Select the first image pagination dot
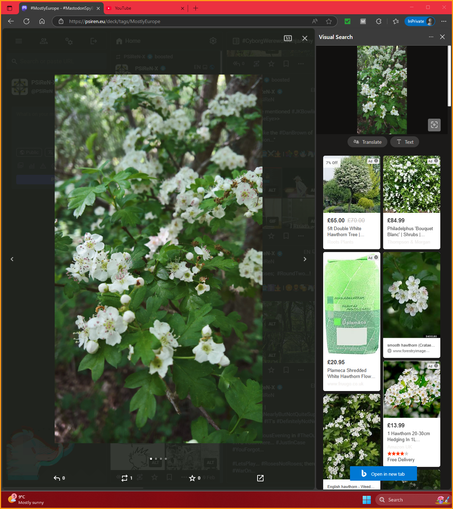This screenshot has height=509, width=453. (x=151, y=459)
